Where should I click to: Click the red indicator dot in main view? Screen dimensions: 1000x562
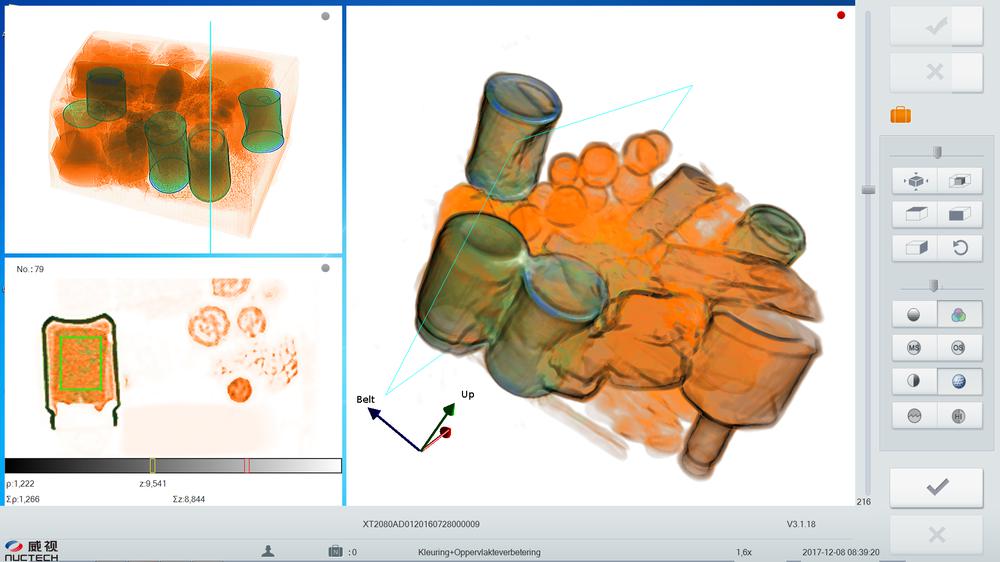tap(841, 15)
